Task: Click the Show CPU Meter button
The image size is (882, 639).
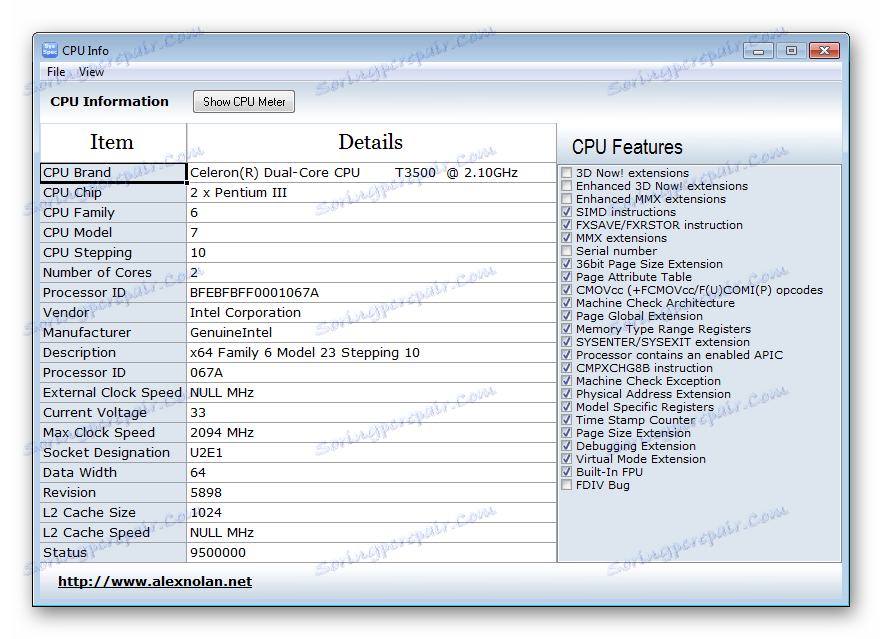Action: coord(244,102)
